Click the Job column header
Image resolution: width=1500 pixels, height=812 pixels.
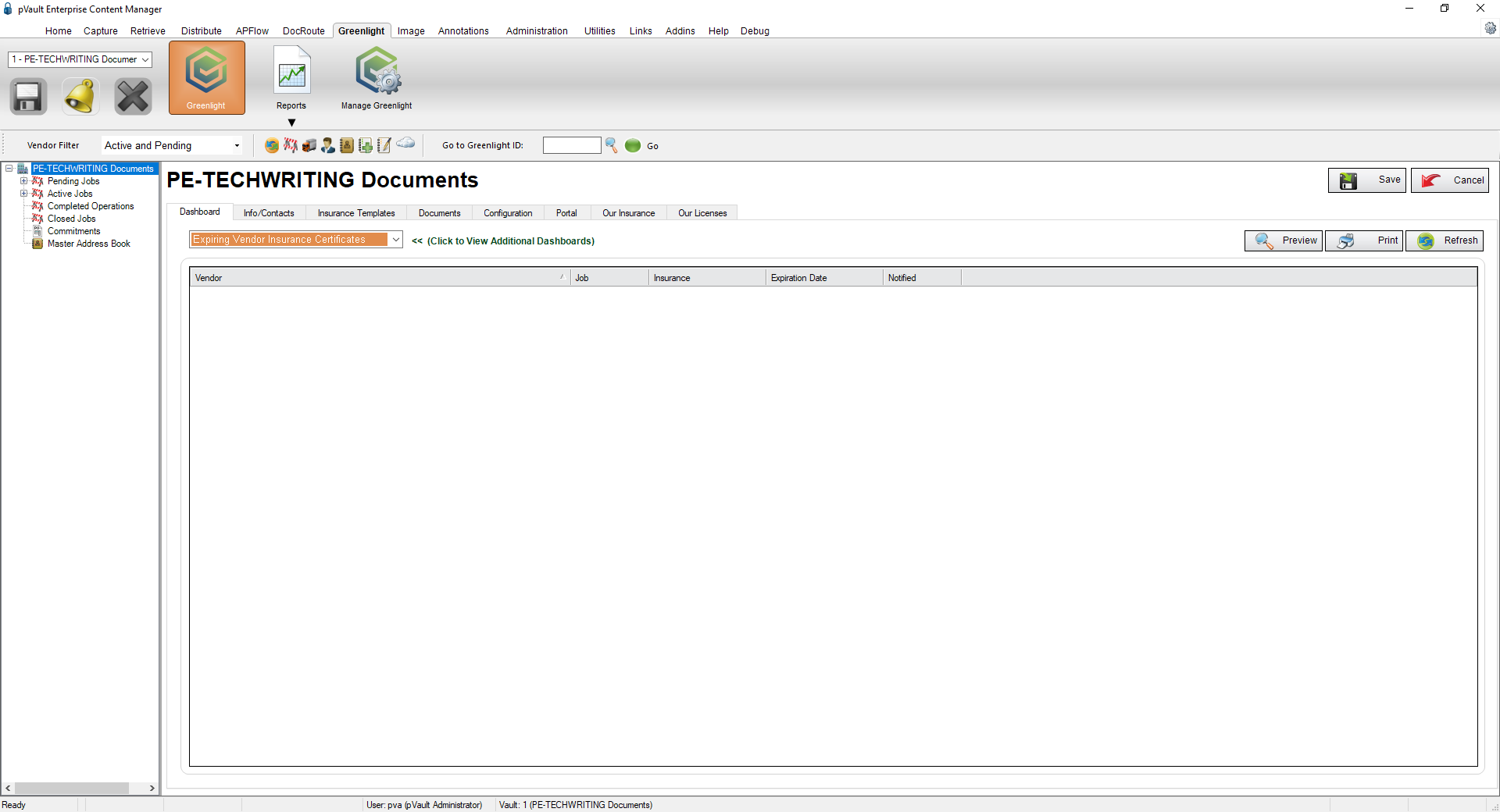click(609, 278)
